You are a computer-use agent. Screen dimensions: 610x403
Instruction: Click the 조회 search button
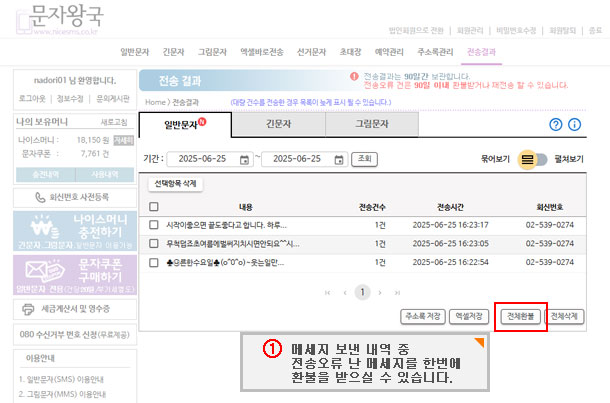tap(365, 159)
